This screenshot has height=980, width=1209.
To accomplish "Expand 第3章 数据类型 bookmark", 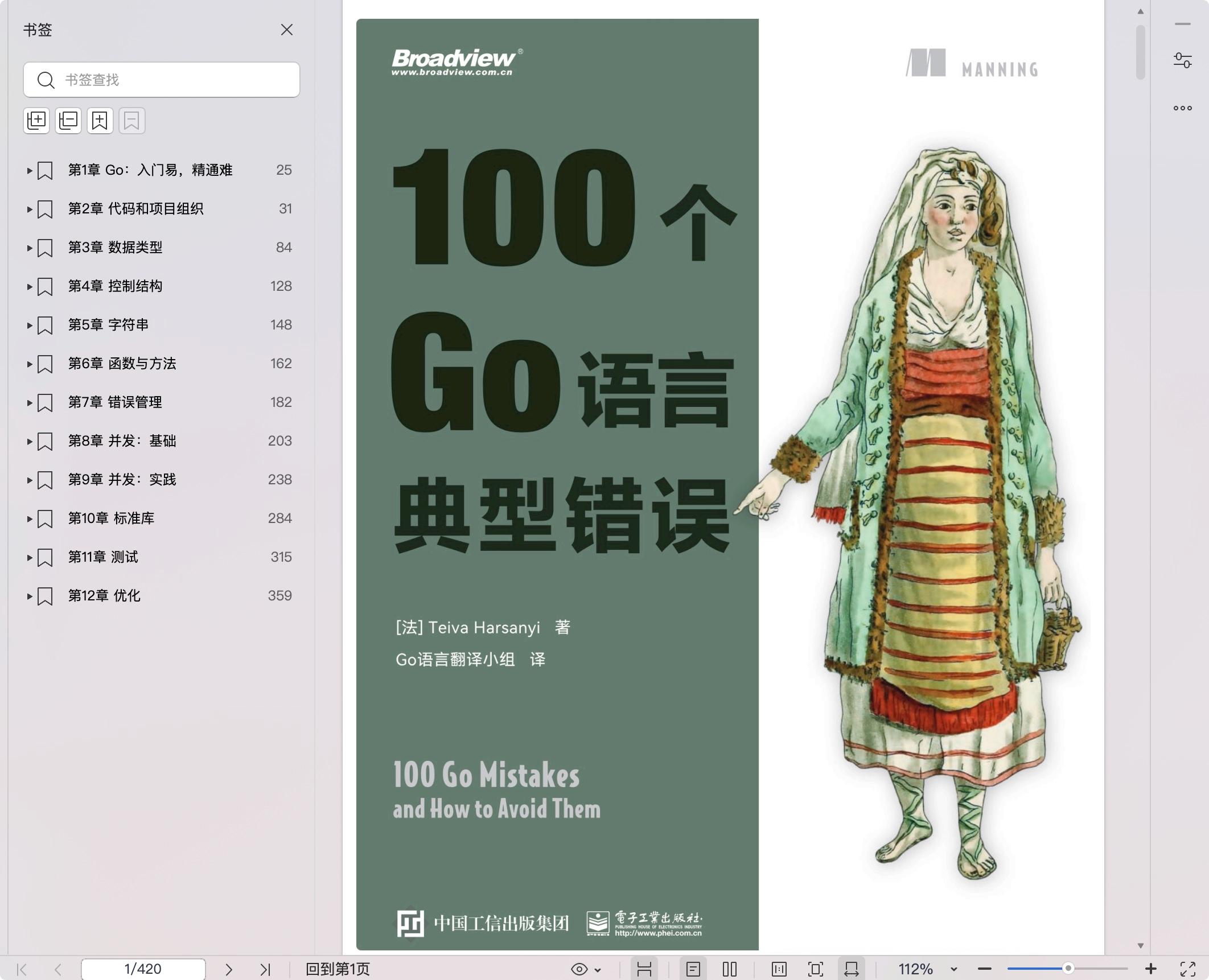I will tap(29, 248).
